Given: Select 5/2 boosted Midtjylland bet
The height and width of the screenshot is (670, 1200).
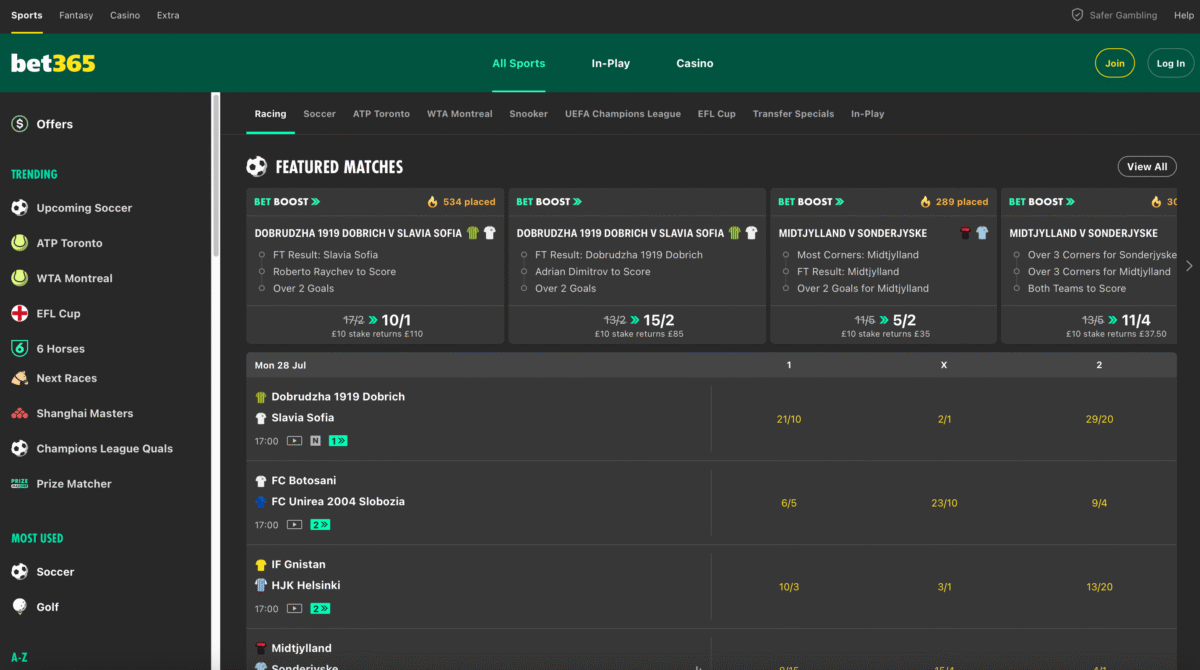Looking at the screenshot, I should (x=884, y=325).
